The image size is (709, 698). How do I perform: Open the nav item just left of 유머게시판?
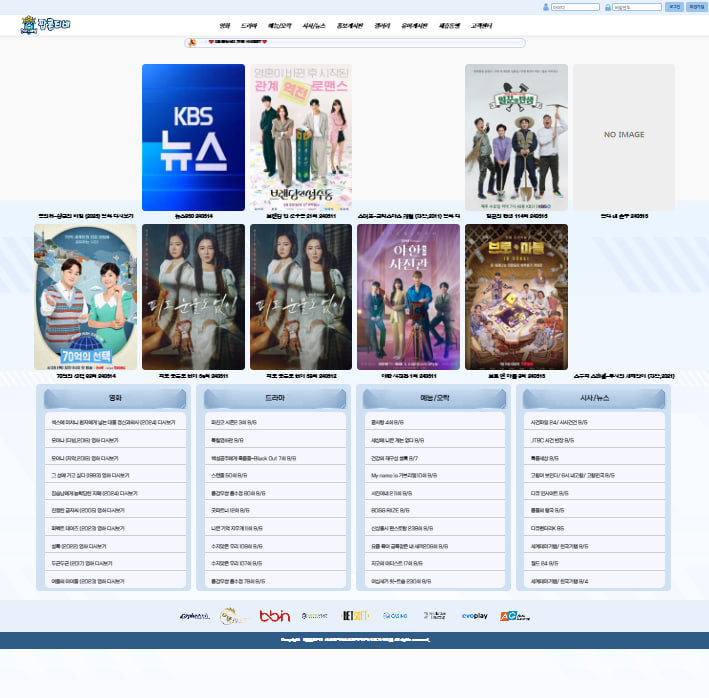click(x=382, y=26)
